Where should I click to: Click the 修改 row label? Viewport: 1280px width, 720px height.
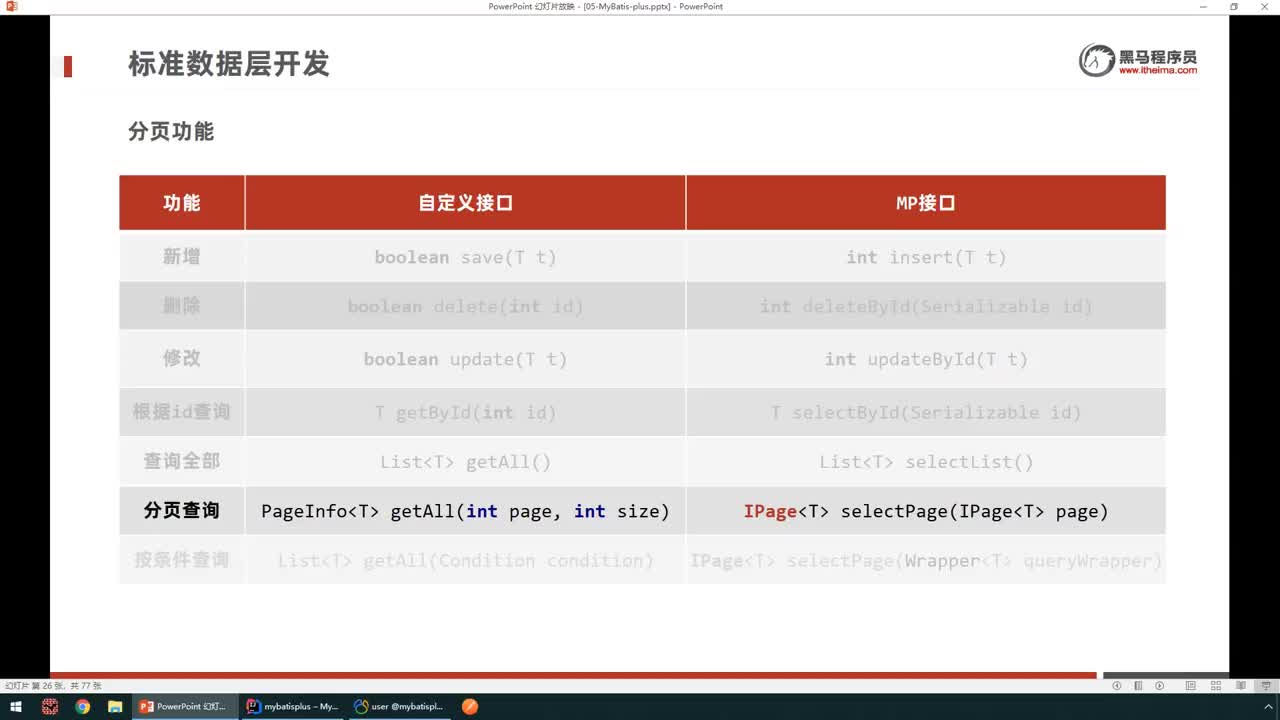click(x=182, y=359)
